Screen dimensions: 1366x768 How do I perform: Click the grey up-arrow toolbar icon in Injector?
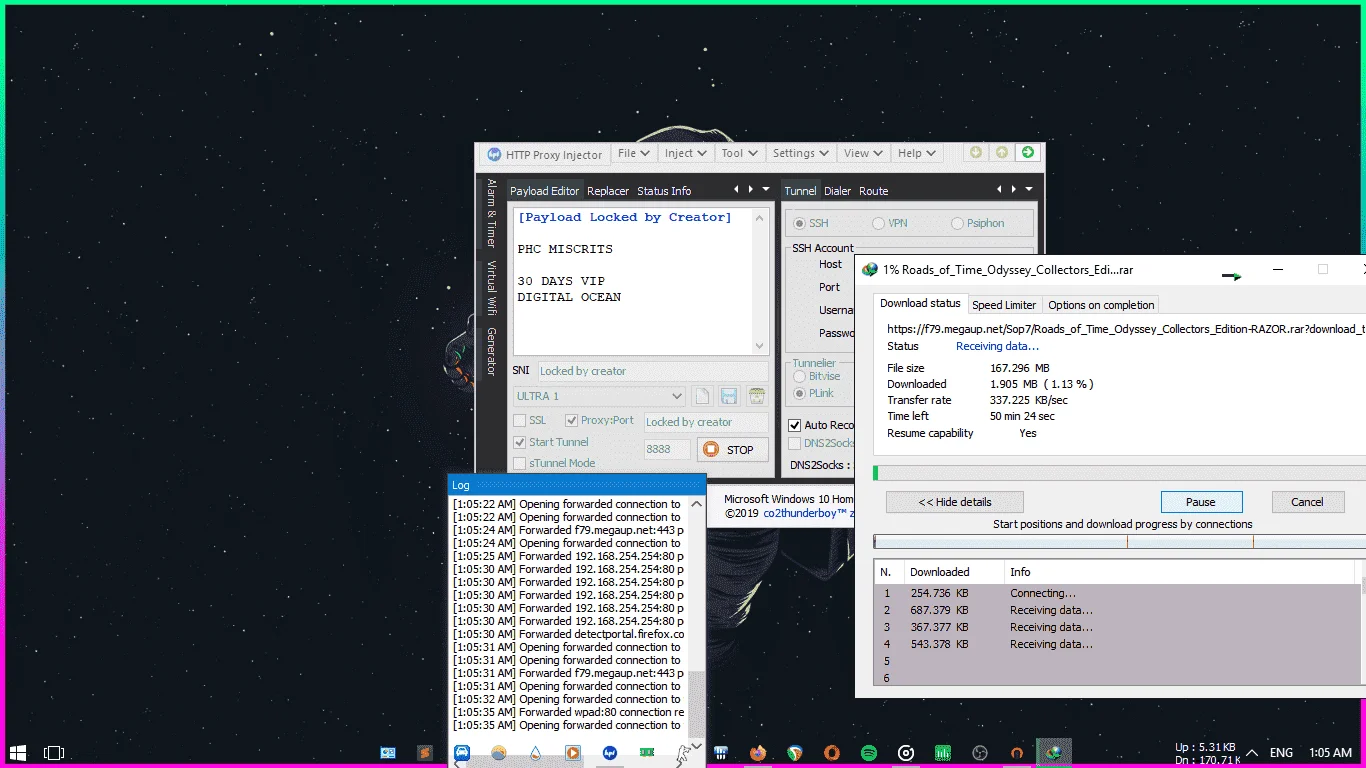coord(1001,153)
